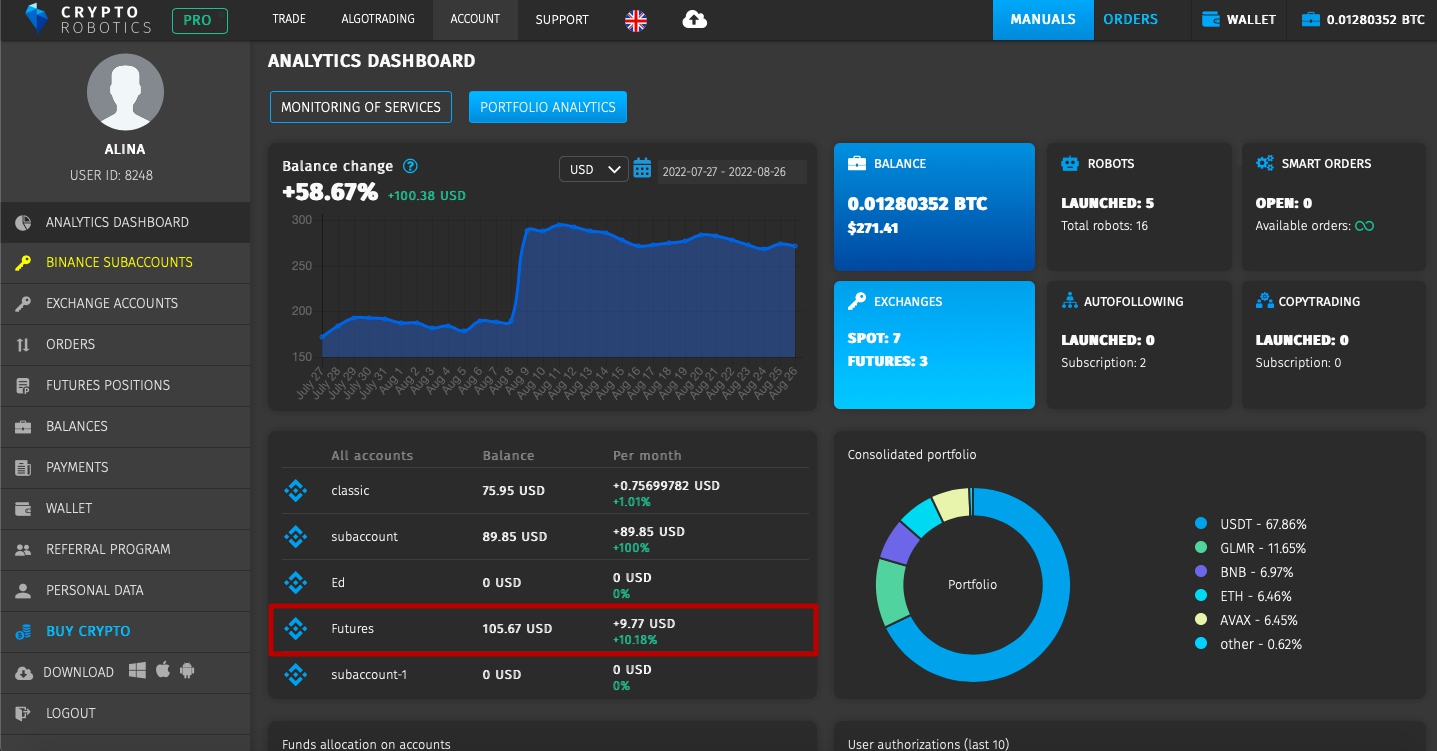Viewport: 1437px width, 751px height.
Task: Click the ETH - 6.46% legend entry
Action: tap(1251, 596)
